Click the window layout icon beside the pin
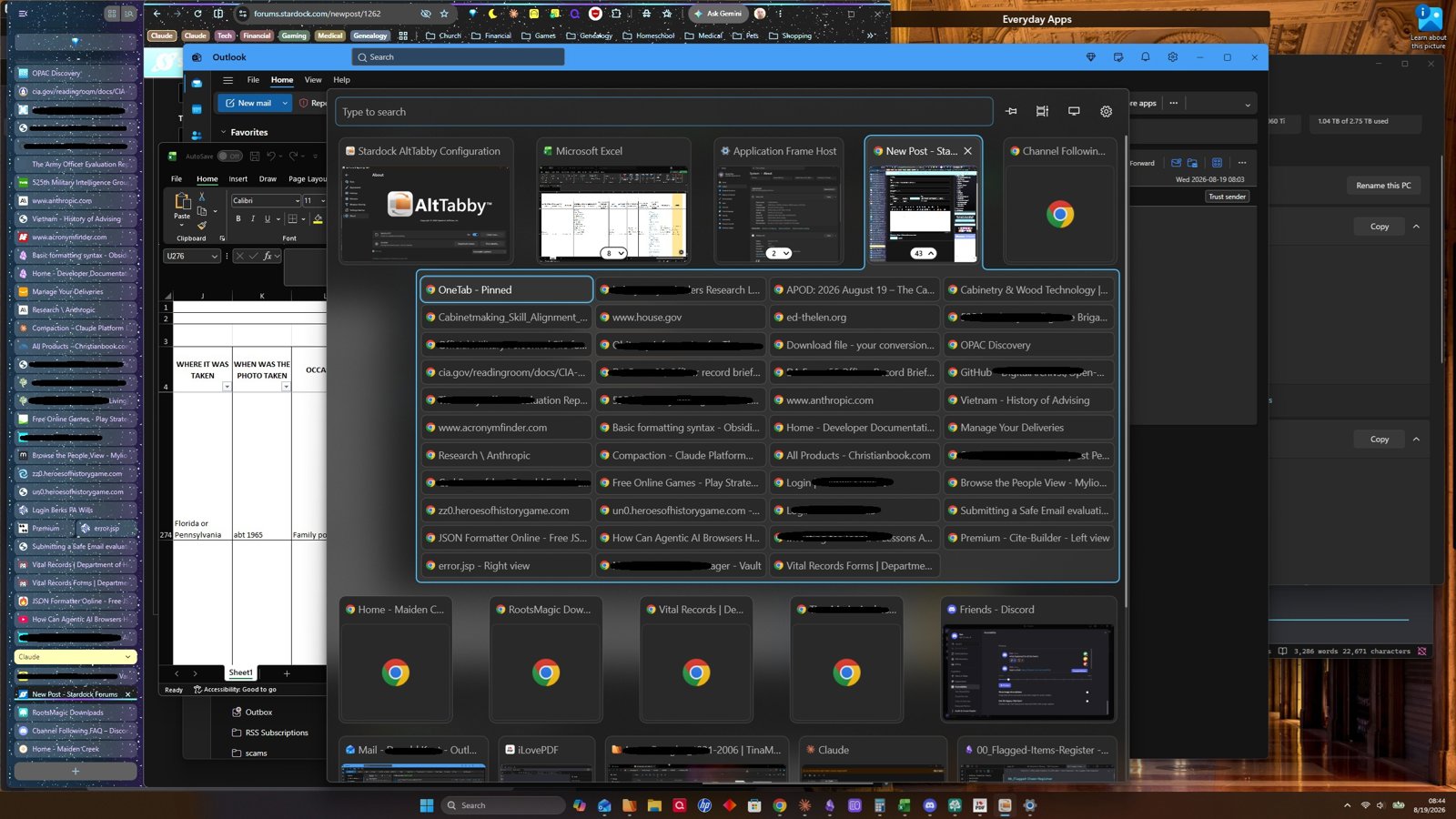Viewport: 1456px width, 819px height. point(1042,111)
